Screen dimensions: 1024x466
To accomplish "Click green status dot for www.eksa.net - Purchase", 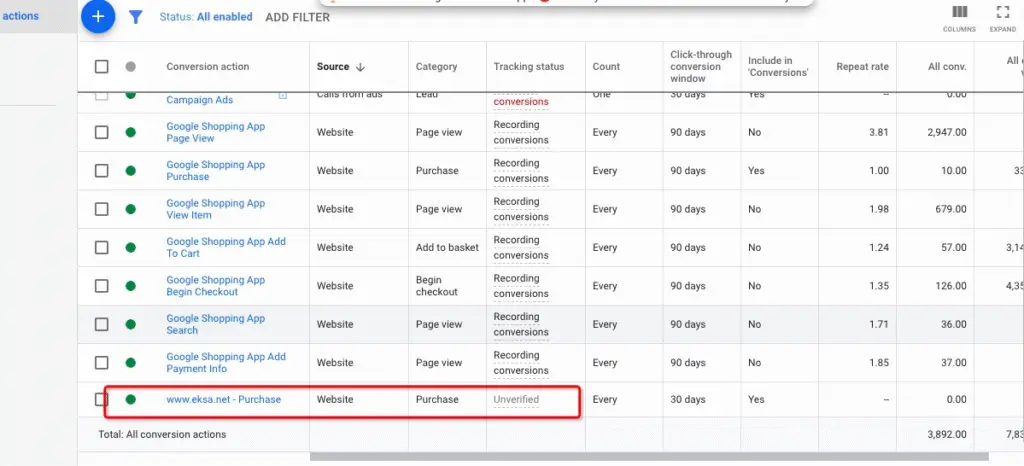I will coord(130,399).
